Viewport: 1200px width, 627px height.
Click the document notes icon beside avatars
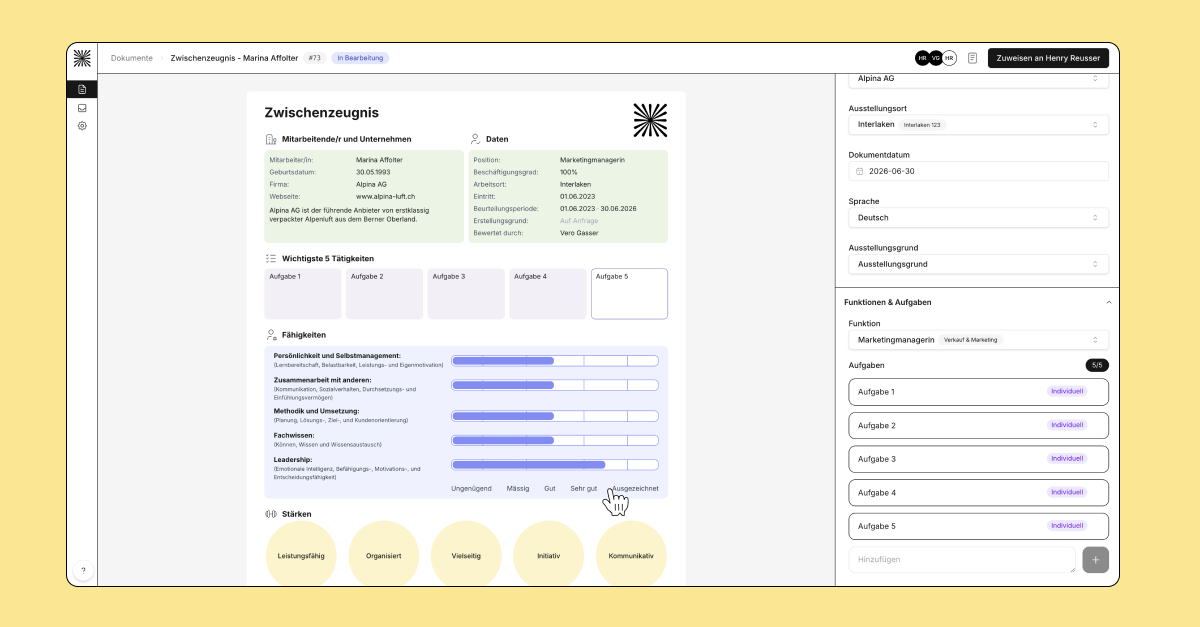coord(972,58)
